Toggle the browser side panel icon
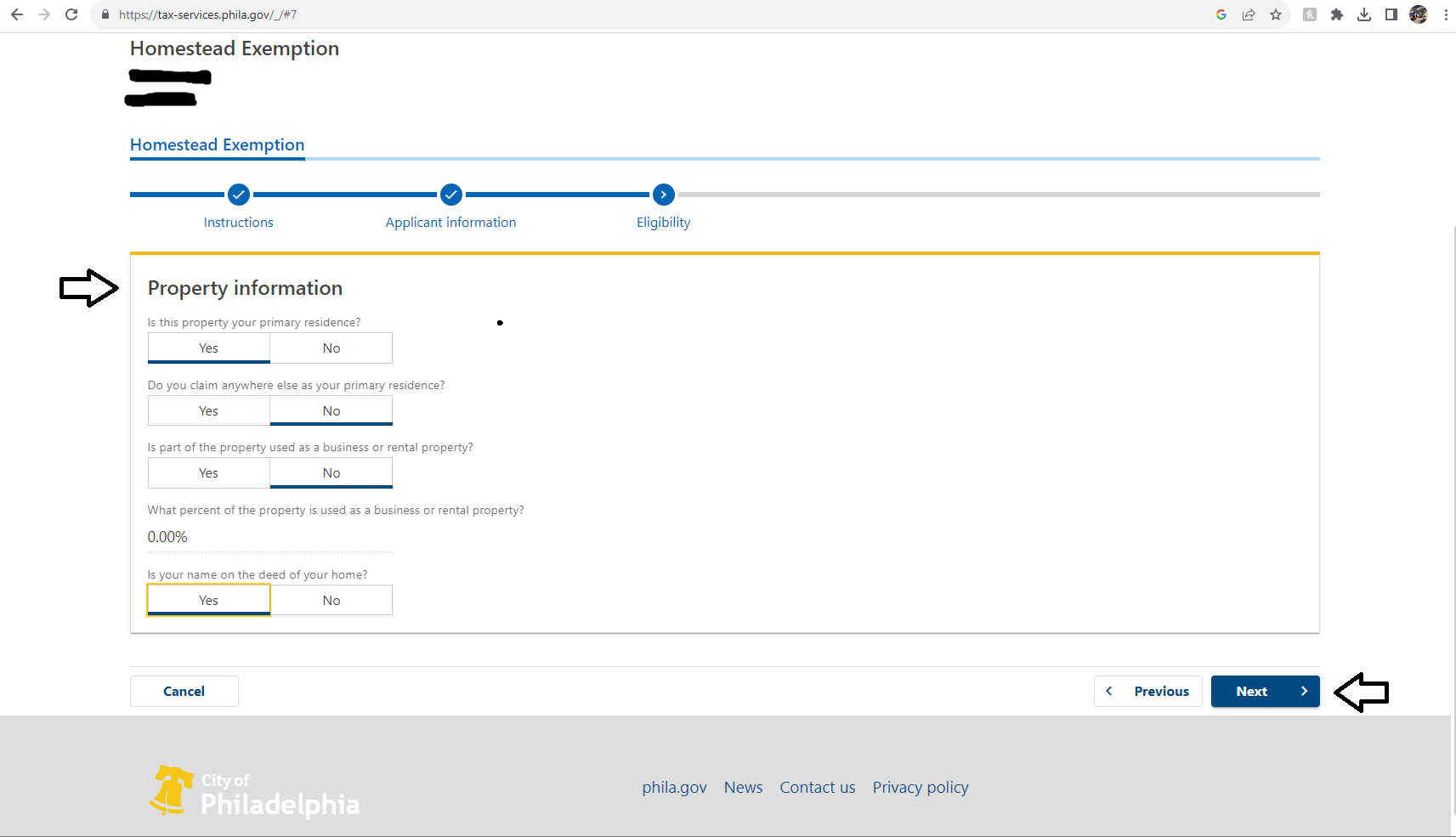 pos(1391,14)
